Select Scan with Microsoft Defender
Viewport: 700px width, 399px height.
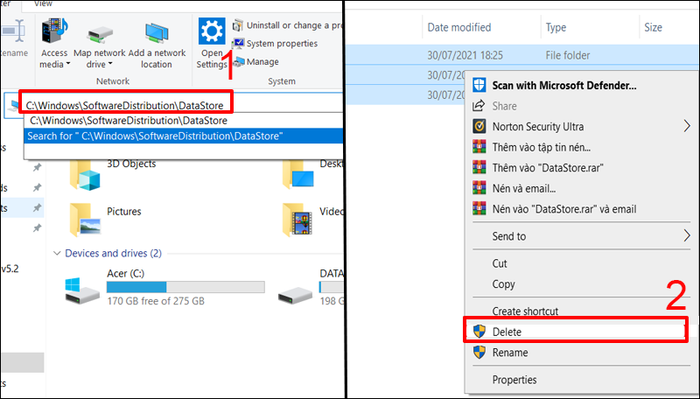(x=564, y=85)
